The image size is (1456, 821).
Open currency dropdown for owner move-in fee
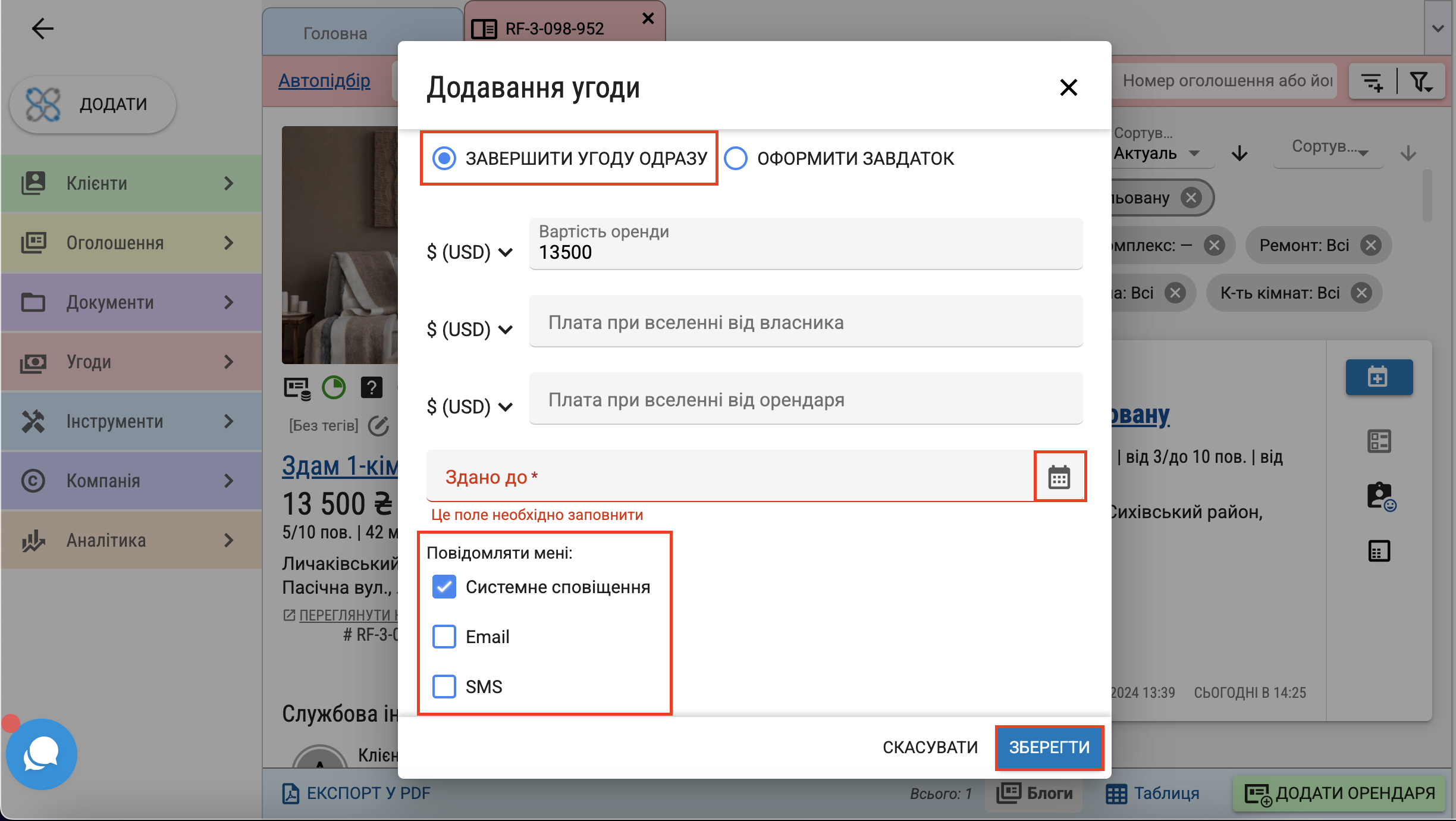click(469, 330)
